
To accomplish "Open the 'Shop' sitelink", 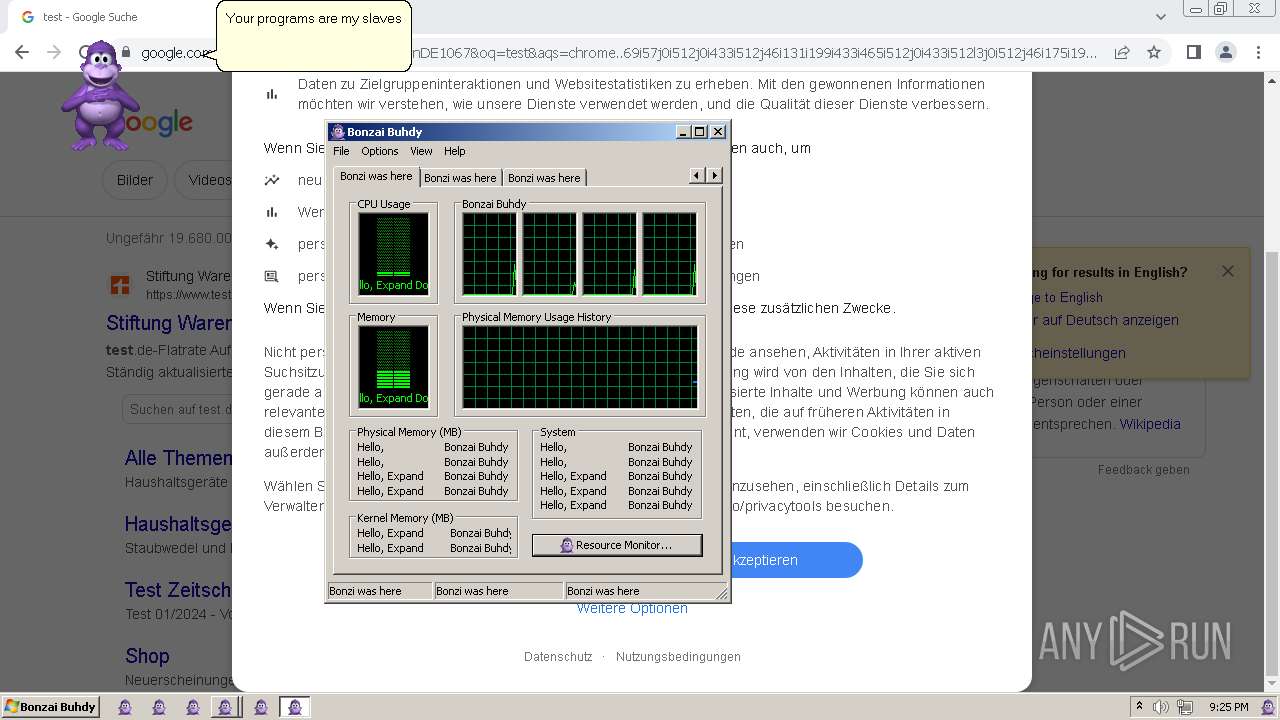I will pyautogui.click(x=147, y=656).
